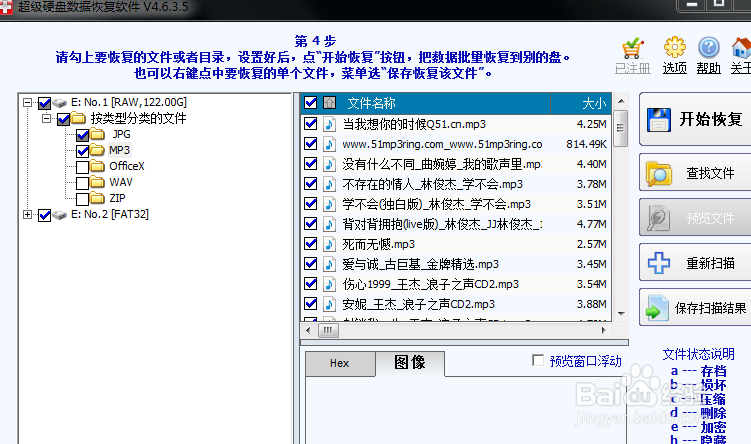The image size is (751, 444).
Task: Click the ZIP folder icon
Action: tap(97, 198)
